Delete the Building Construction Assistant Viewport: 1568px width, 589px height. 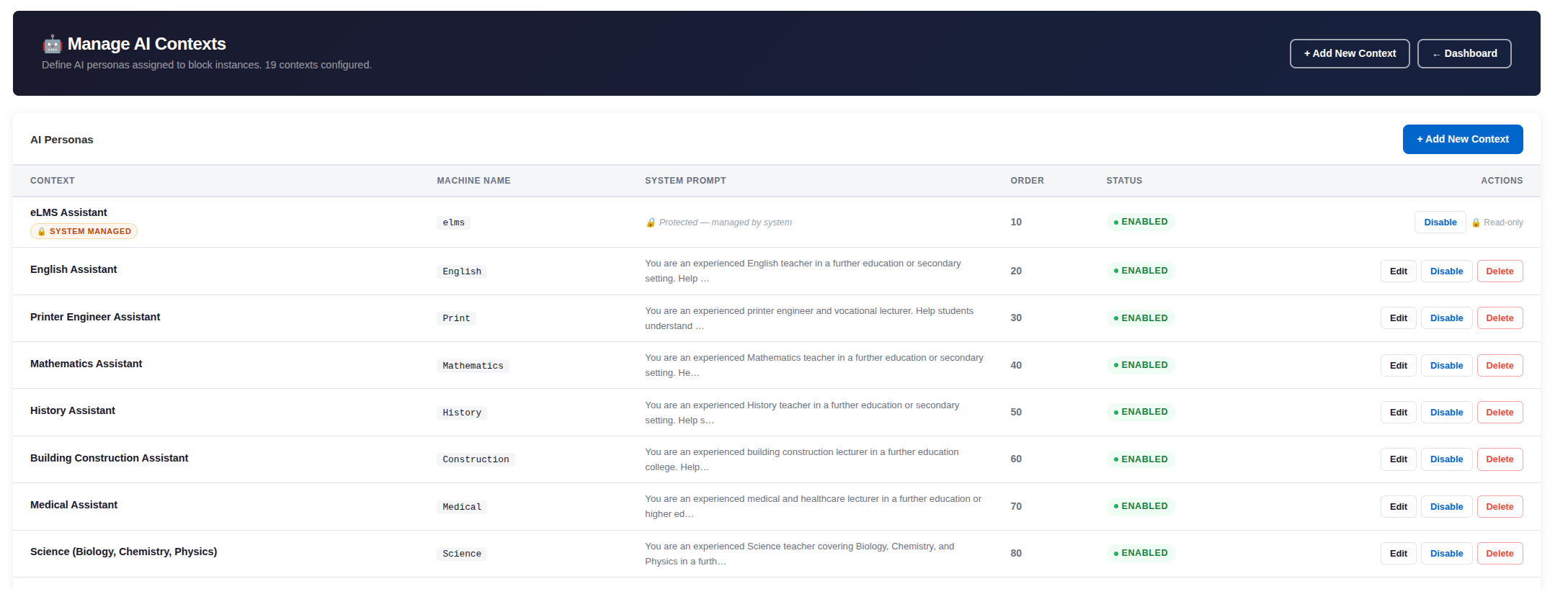(x=1500, y=459)
